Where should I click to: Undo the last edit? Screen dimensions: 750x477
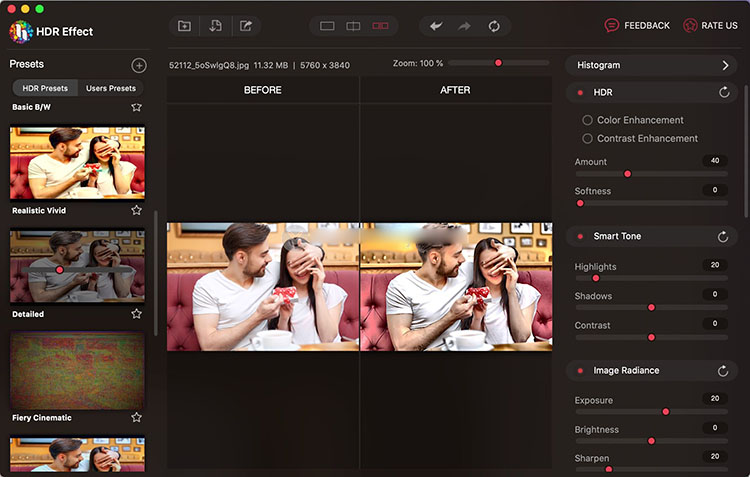[x=436, y=26]
